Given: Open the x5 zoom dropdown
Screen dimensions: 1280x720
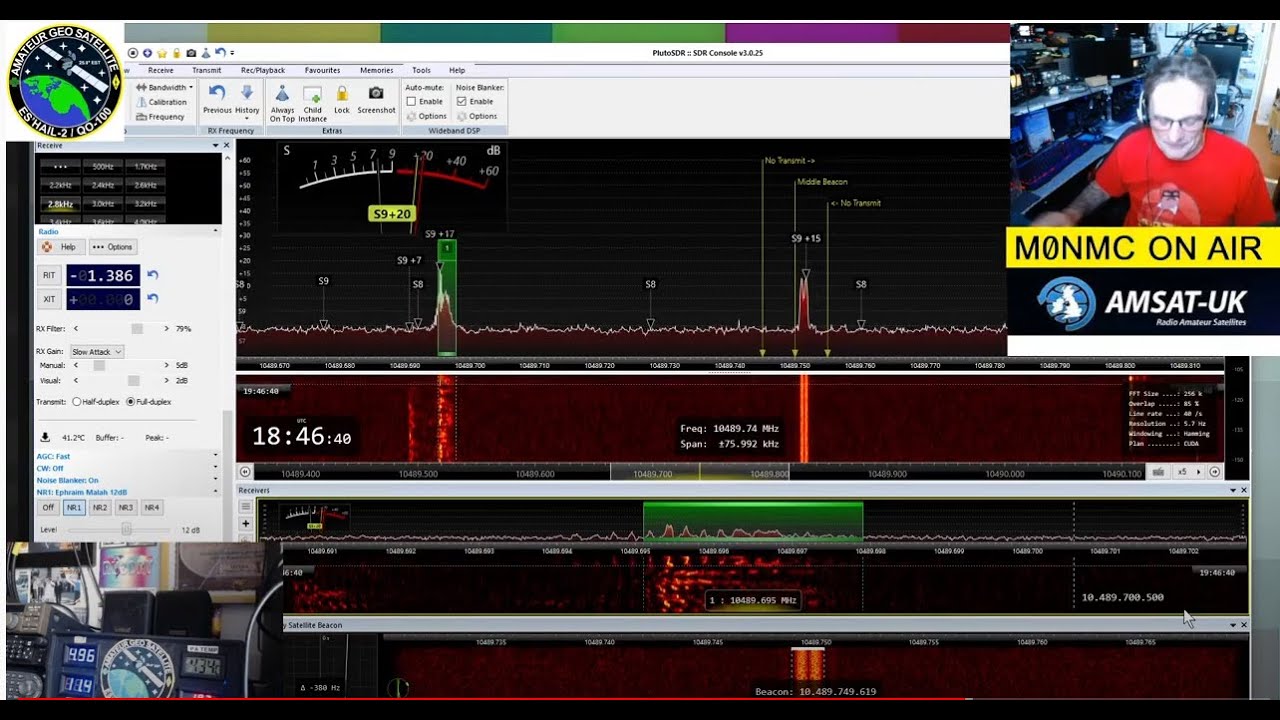Looking at the screenshot, I should 1189,472.
